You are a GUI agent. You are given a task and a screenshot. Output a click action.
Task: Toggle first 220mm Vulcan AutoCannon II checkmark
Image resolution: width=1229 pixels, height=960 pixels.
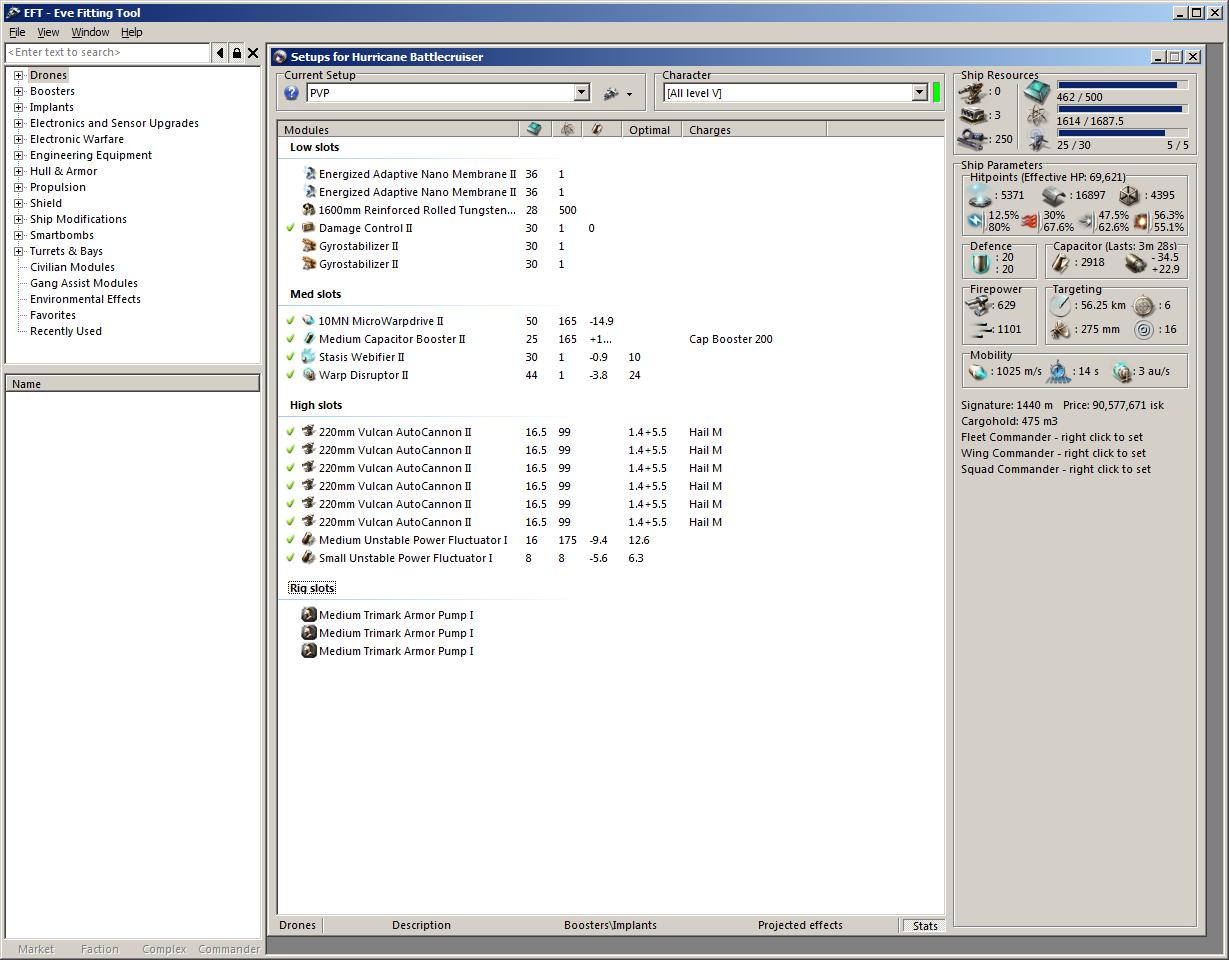290,432
